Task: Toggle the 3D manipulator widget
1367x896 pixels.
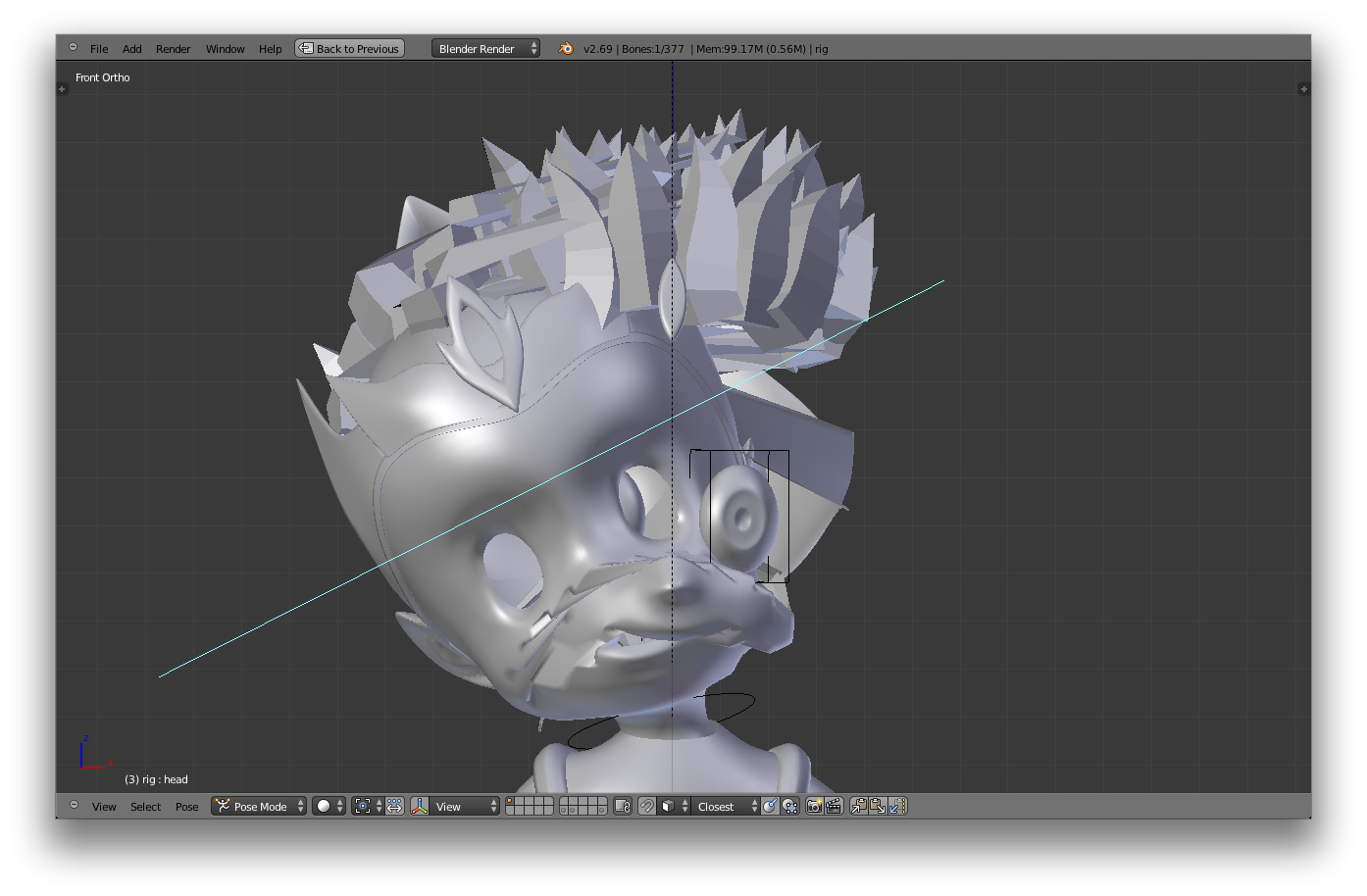Action: [x=420, y=806]
